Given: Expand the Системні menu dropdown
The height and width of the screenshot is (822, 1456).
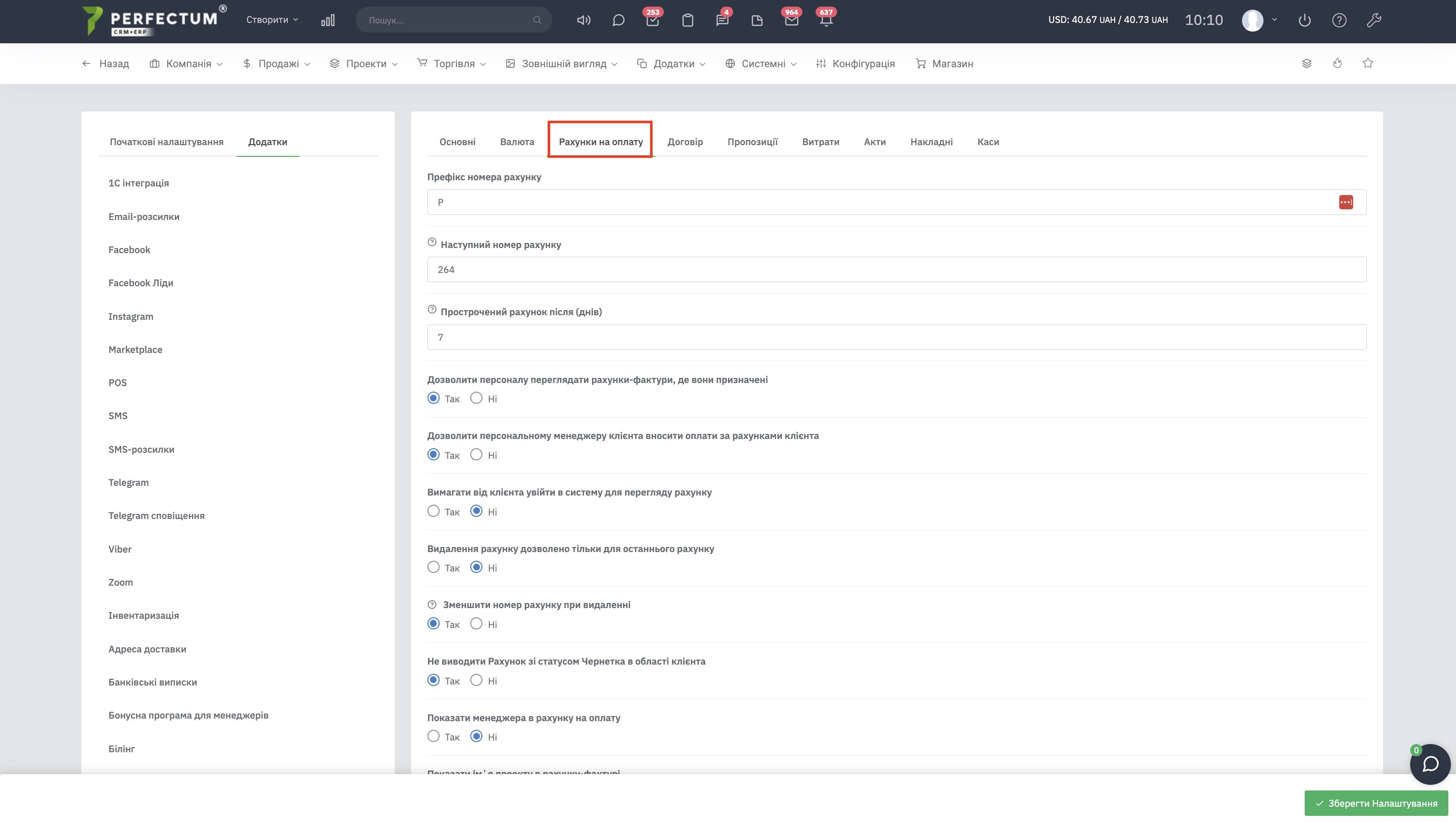Looking at the screenshot, I should (761, 64).
